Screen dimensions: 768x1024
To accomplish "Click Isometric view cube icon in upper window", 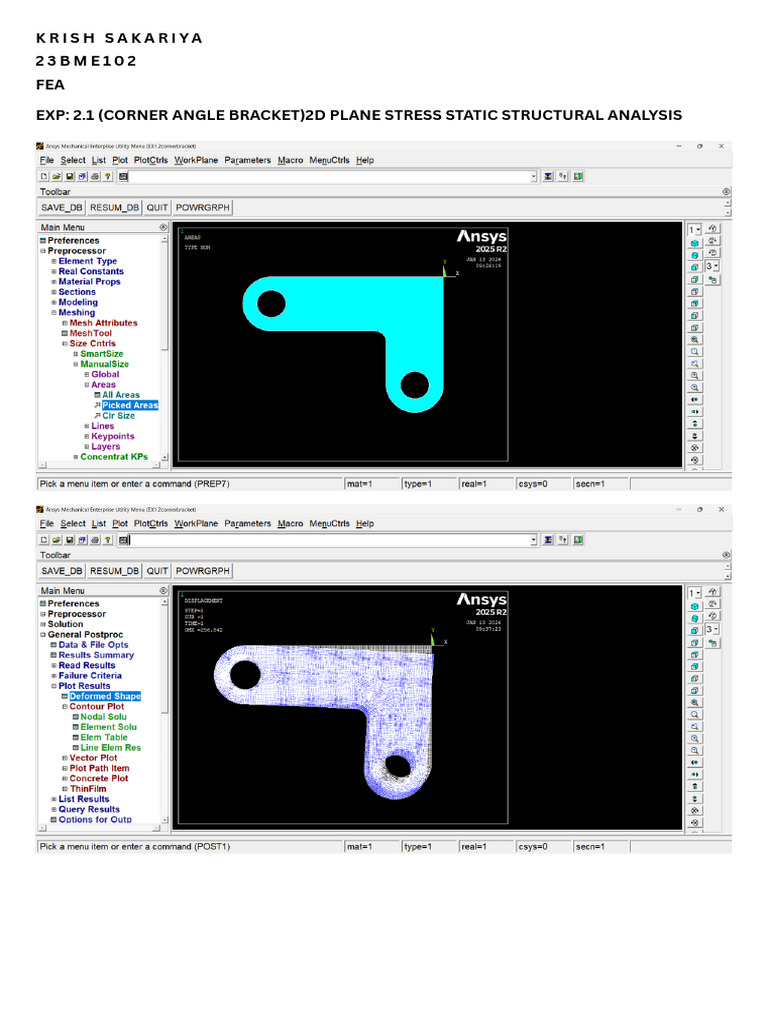I will (x=695, y=242).
